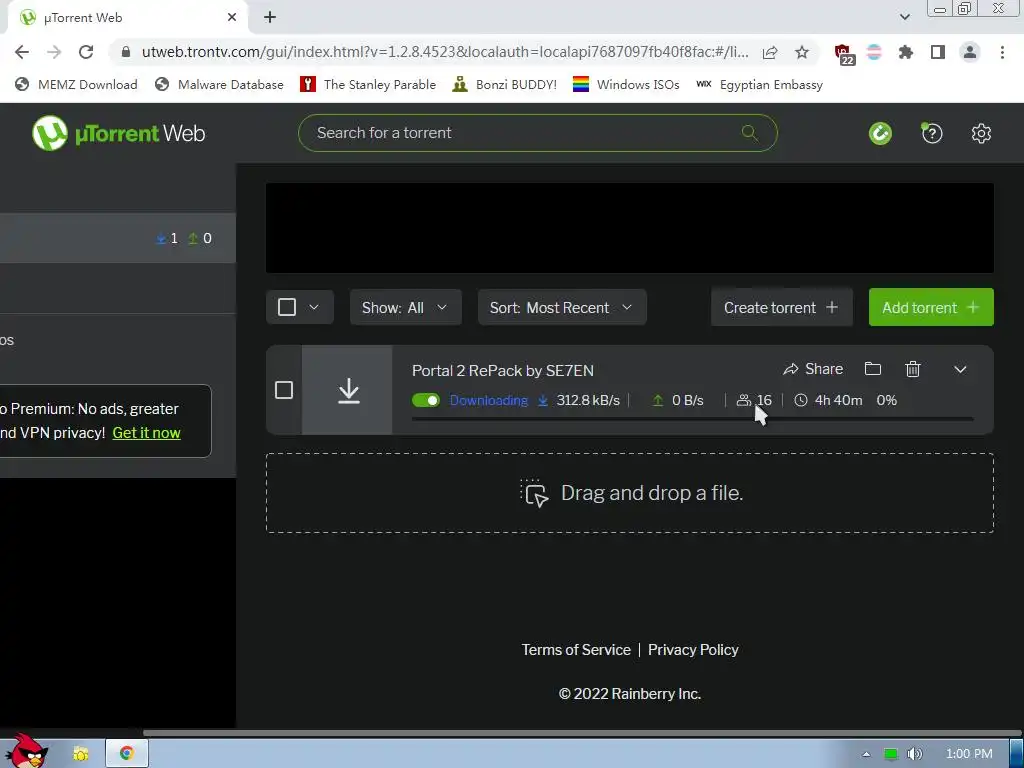Open the Chrome three-dot menu
Screen dimensions: 1024x768
[1002, 52]
